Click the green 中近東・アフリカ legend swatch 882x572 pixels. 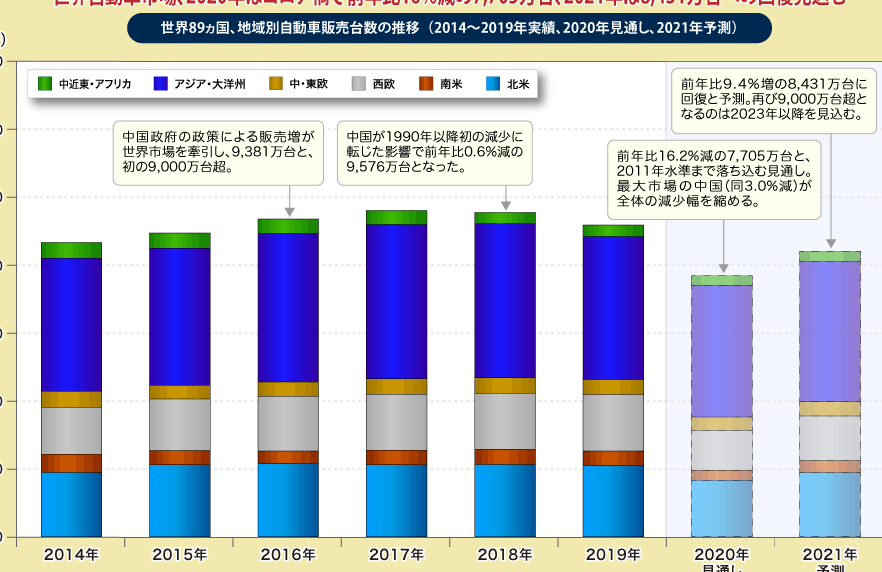pos(44,84)
